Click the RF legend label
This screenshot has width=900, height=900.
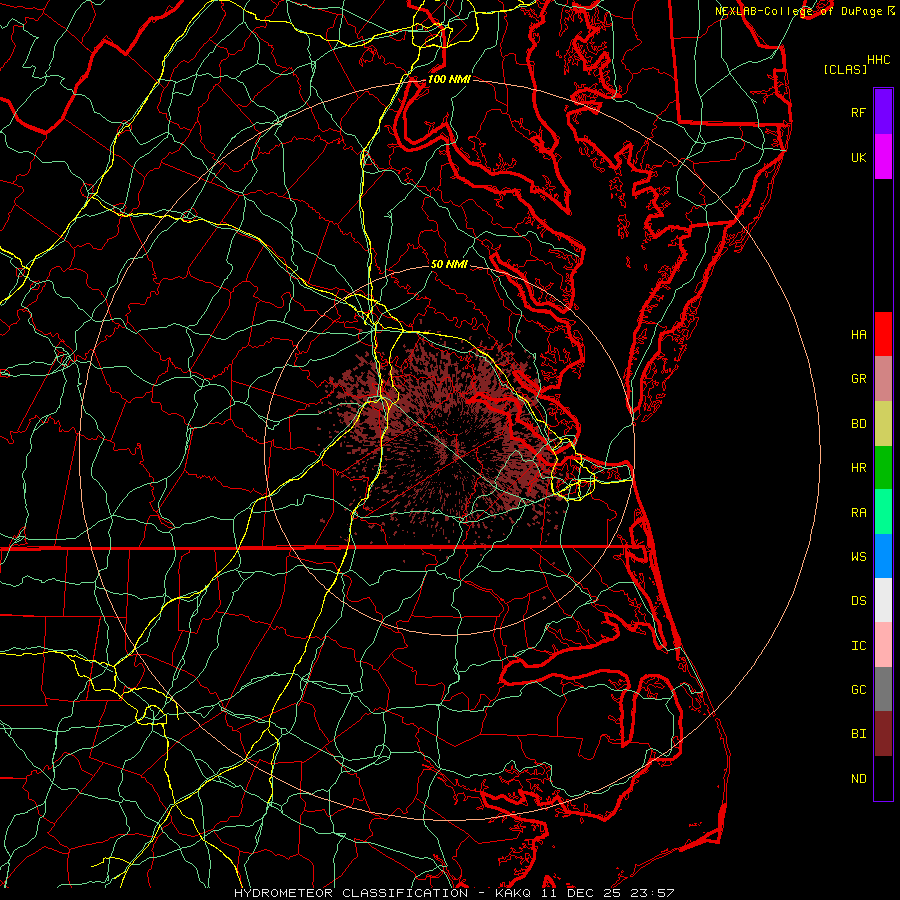(x=858, y=112)
